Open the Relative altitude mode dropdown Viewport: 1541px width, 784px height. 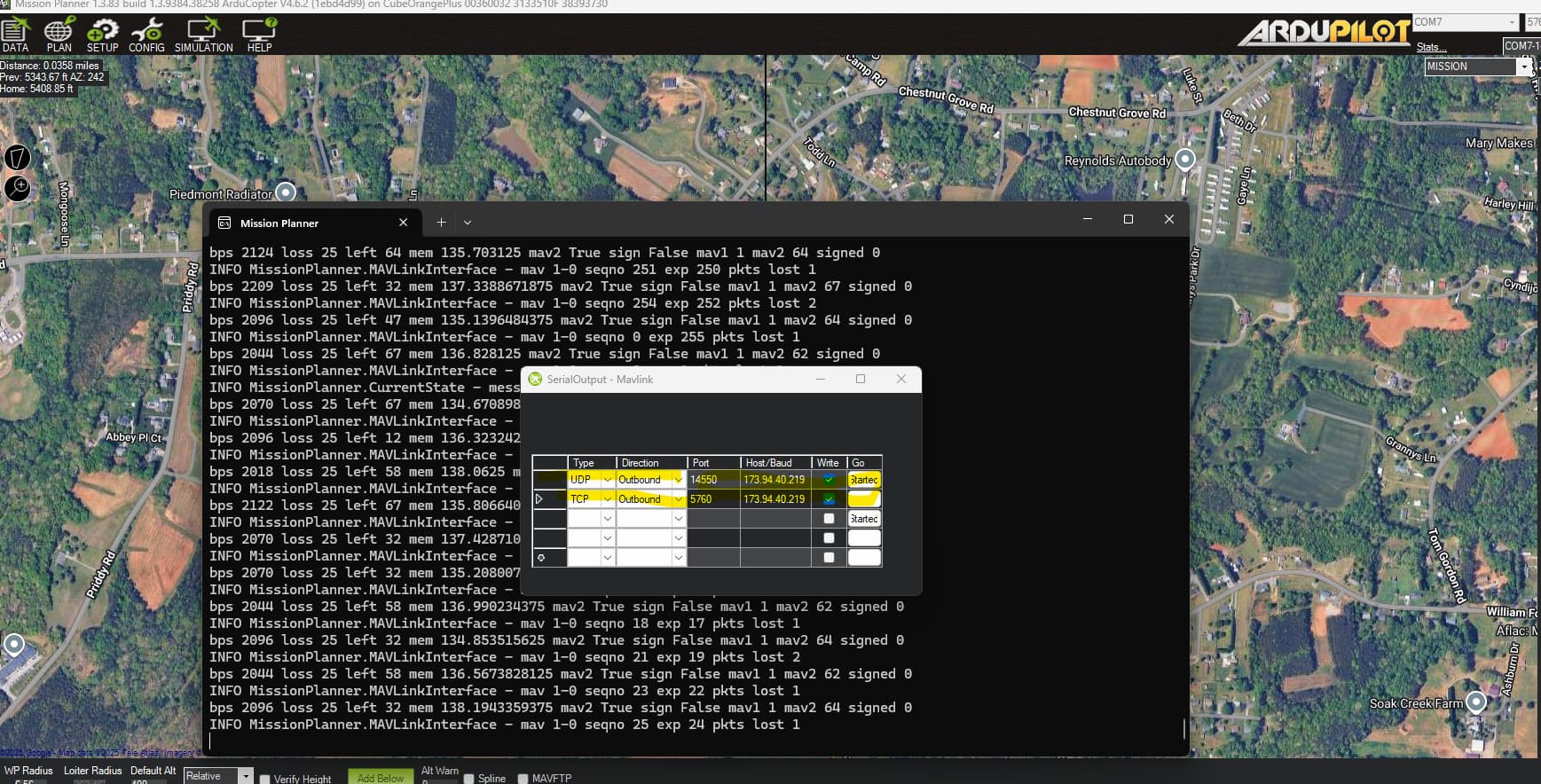click(245, 776)
